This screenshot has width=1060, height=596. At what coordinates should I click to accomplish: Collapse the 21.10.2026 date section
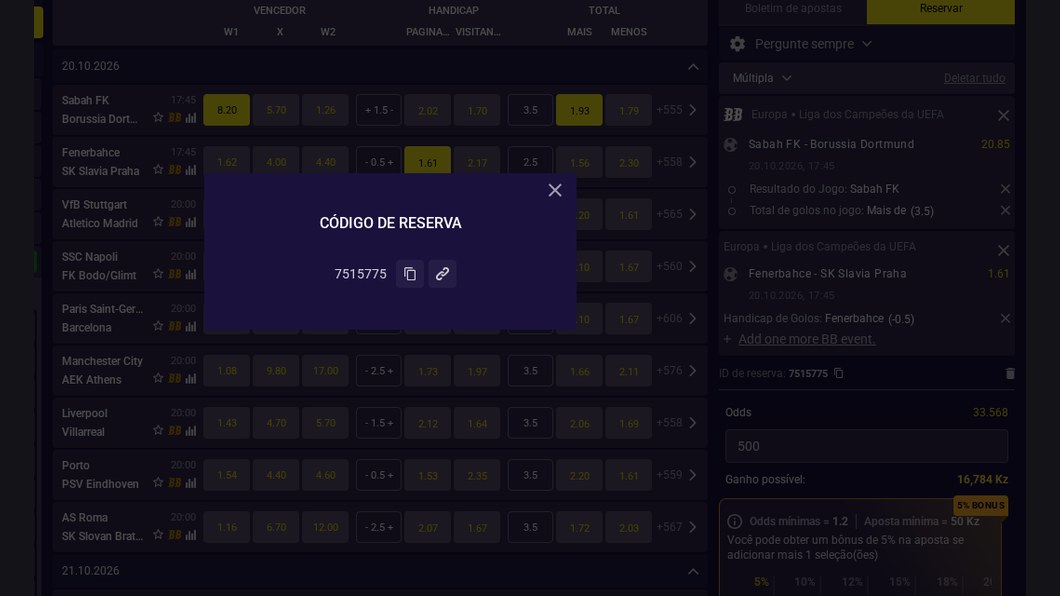[693, 571]
